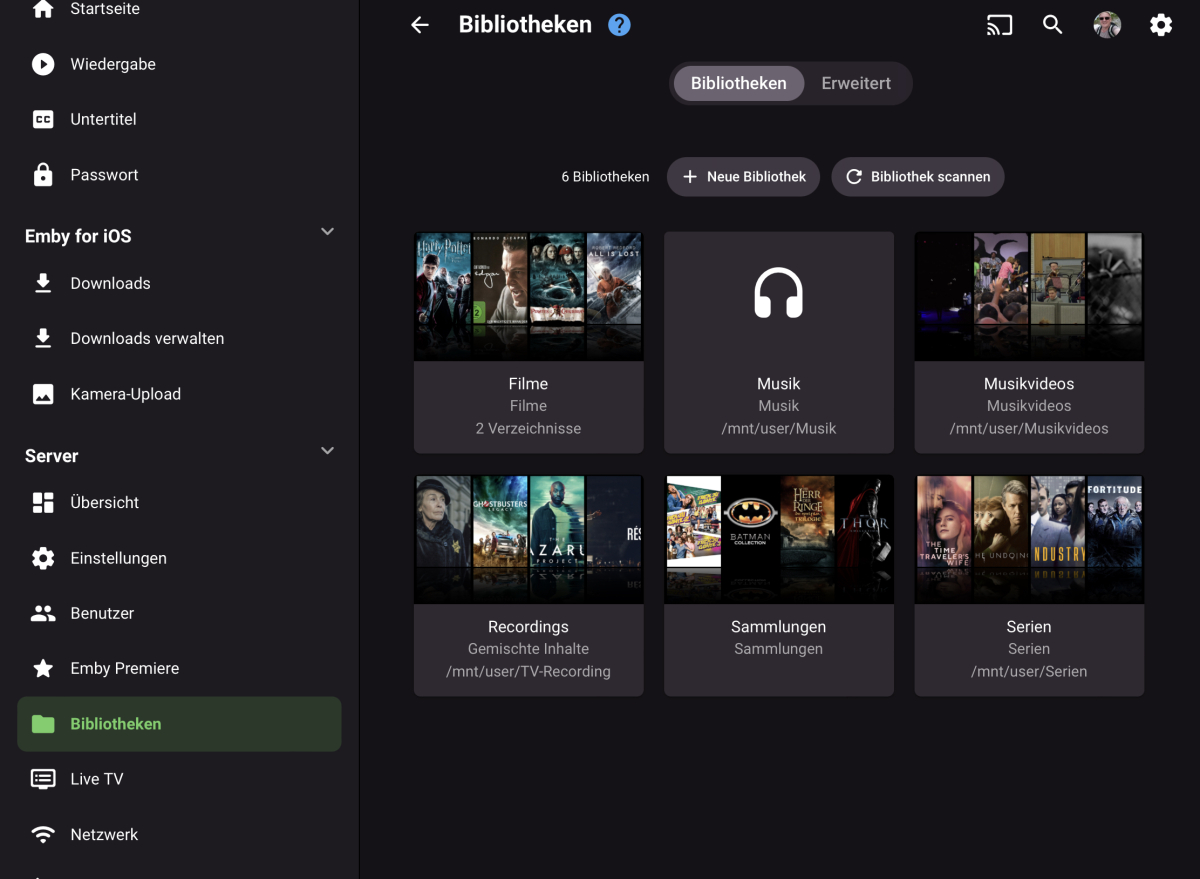
Task: Collapse the Emby for iOS section
Action: click(327, 232)
